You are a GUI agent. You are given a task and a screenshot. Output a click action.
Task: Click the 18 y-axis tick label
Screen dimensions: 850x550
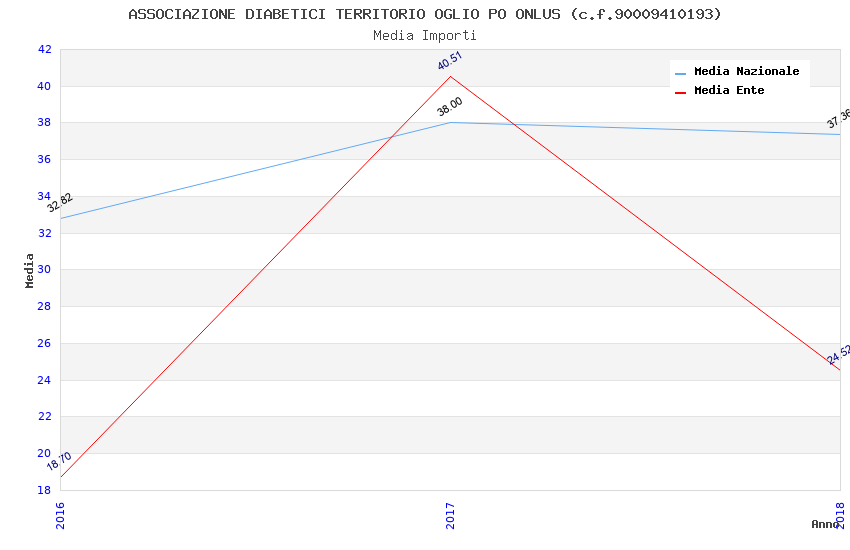44,490
